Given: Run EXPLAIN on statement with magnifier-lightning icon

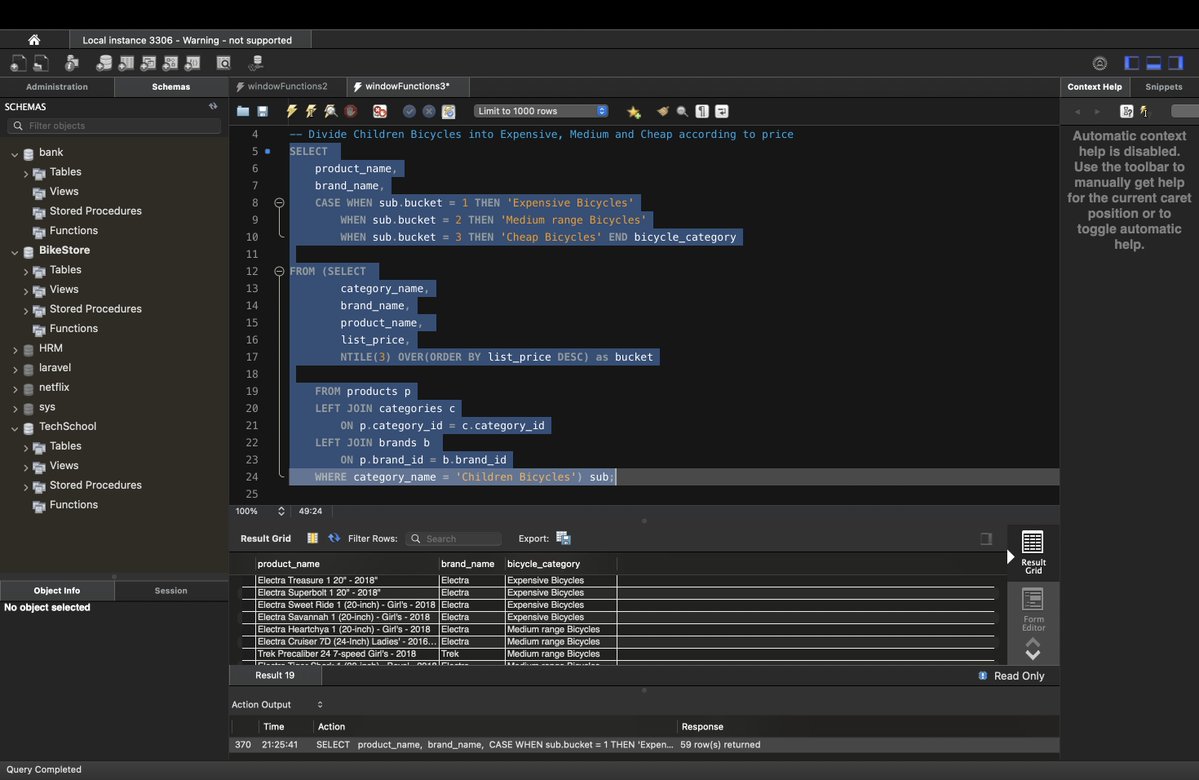Looking at the screenshot, I should coord(330,112).
